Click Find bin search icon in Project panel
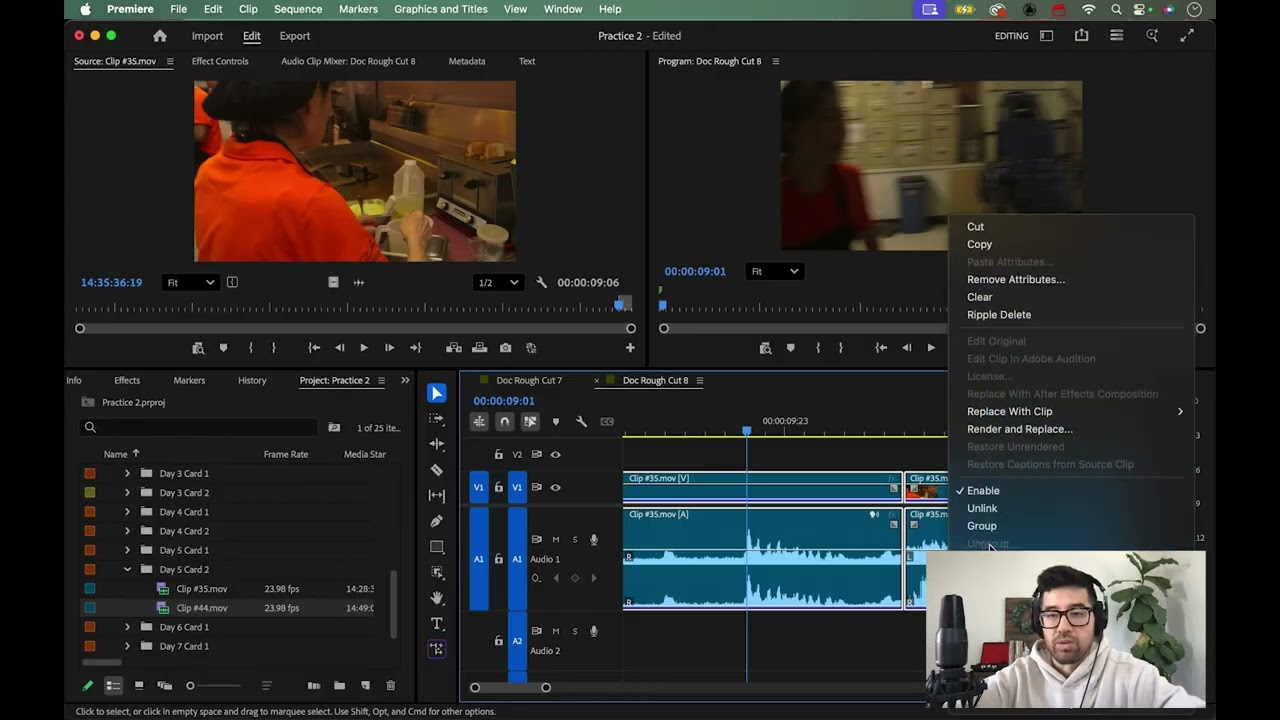The height and width of the screenshot is (720, 1280). tap(334, 427)
